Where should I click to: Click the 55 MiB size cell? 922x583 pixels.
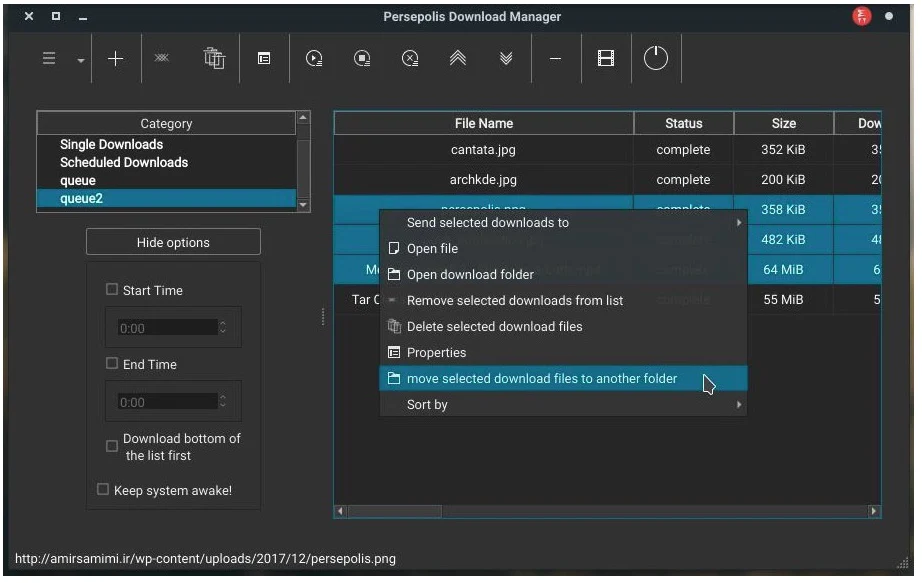click(x=783, y=300)
